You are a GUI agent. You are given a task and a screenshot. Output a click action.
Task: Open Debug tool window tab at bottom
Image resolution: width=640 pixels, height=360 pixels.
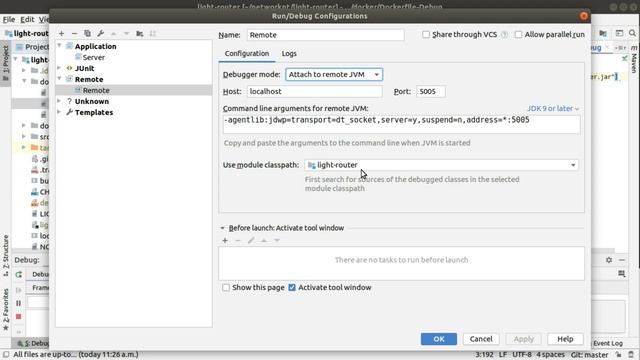(x=33, y=343)
